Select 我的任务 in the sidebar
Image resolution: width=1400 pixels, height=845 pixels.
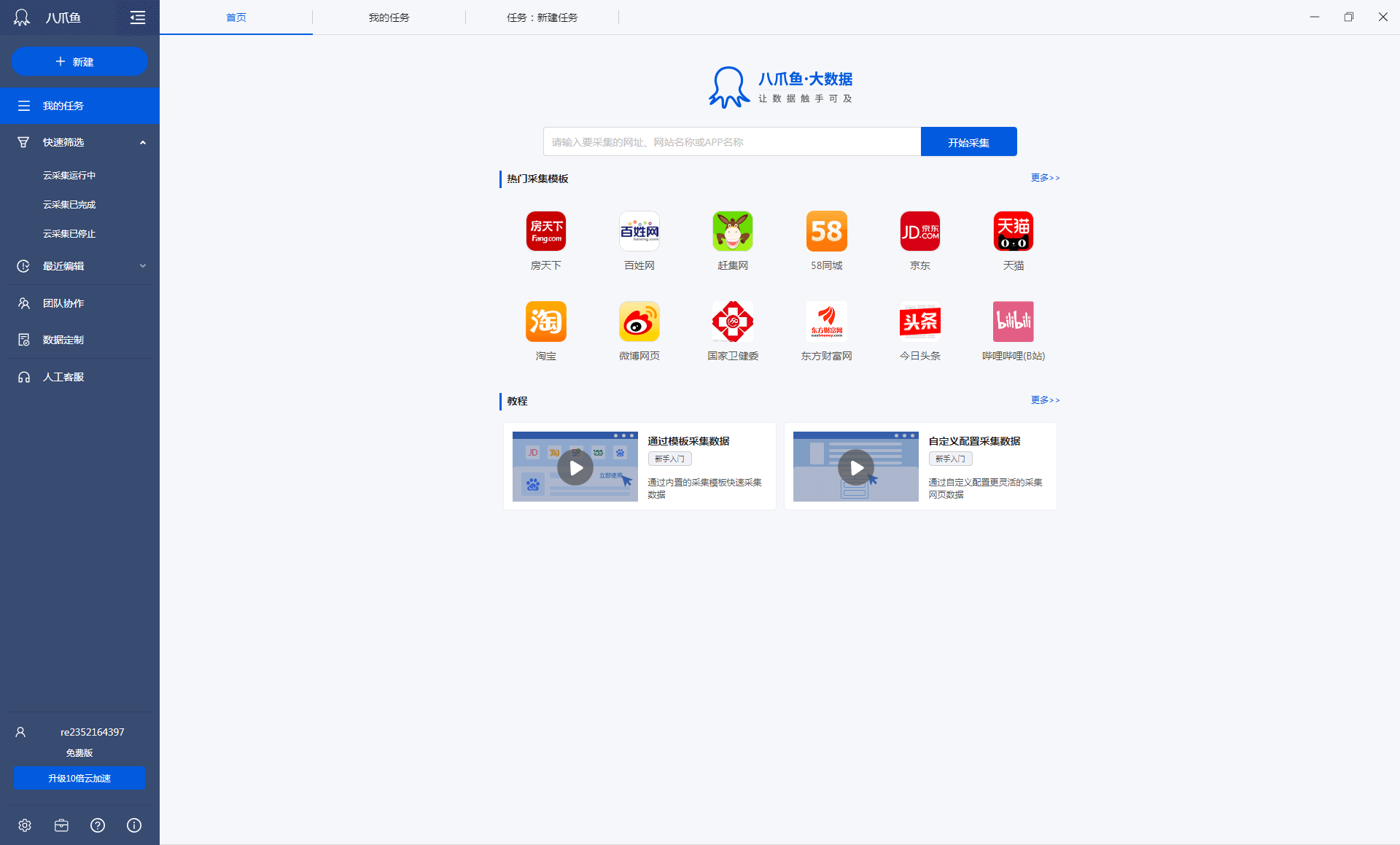(79, 106)
